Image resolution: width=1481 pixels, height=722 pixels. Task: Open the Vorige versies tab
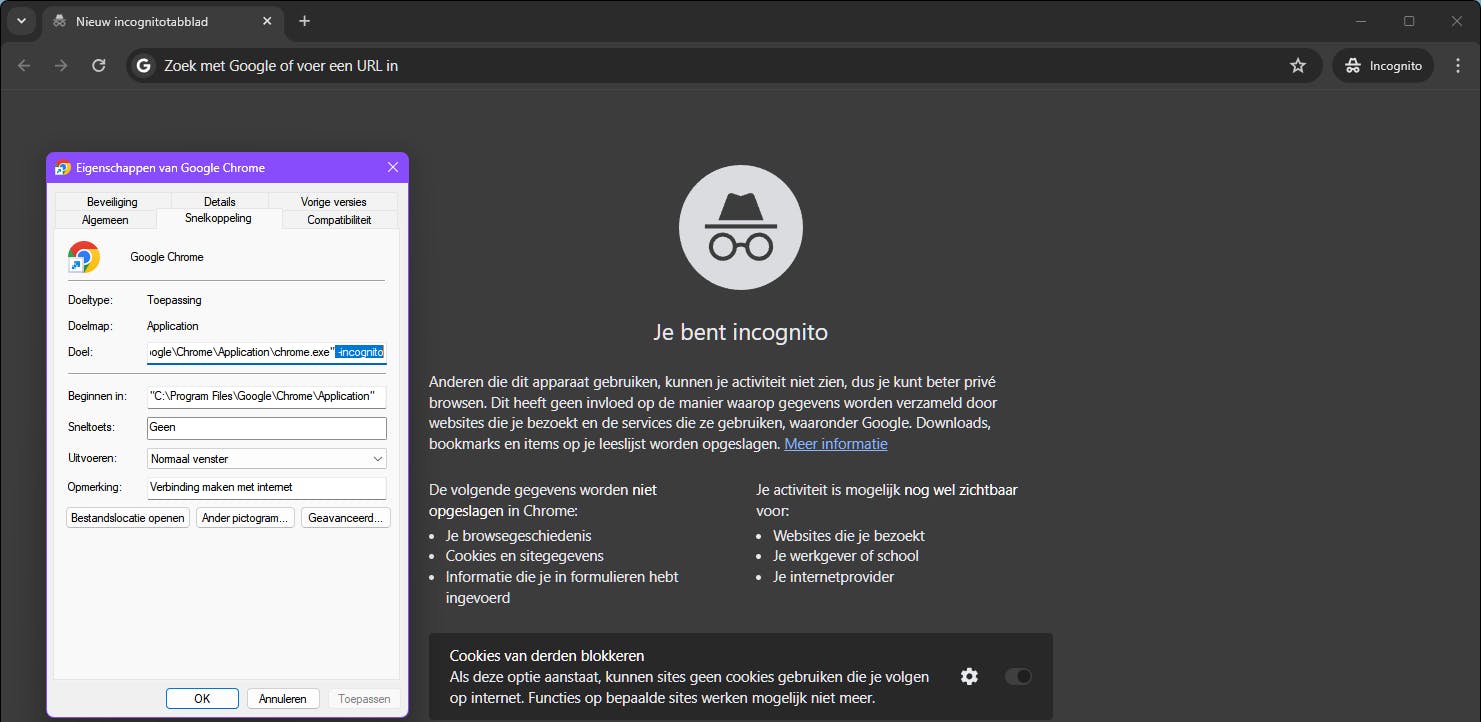(334, 202)
